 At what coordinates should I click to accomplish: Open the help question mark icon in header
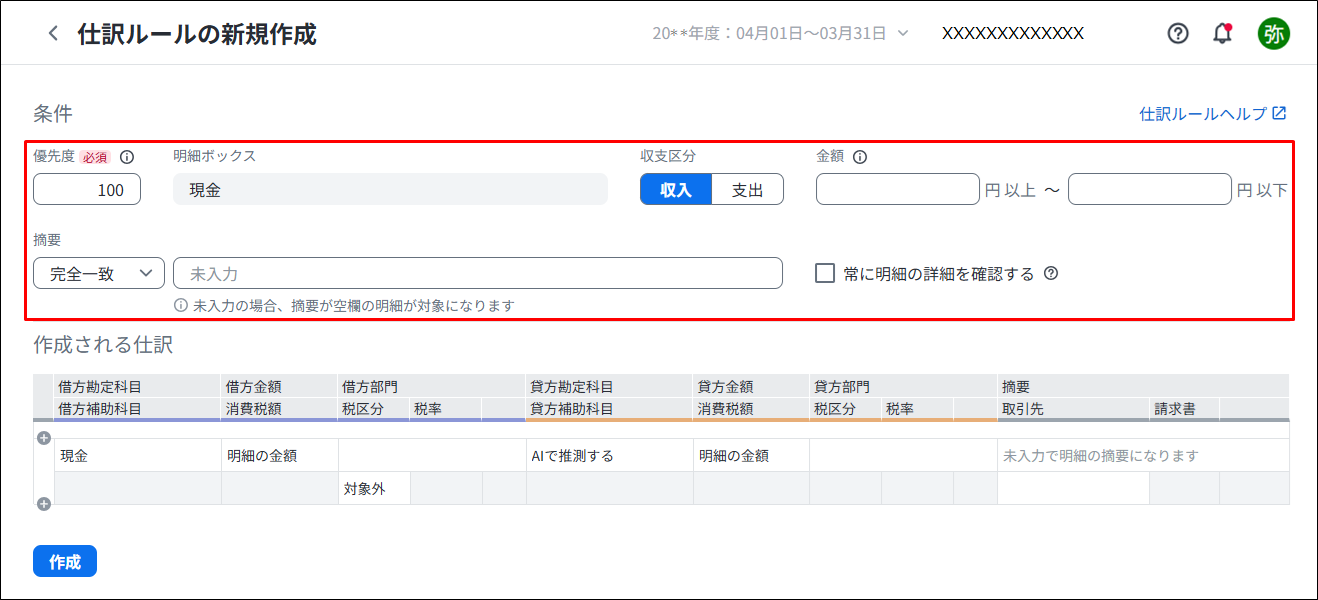pos(1178,33)
